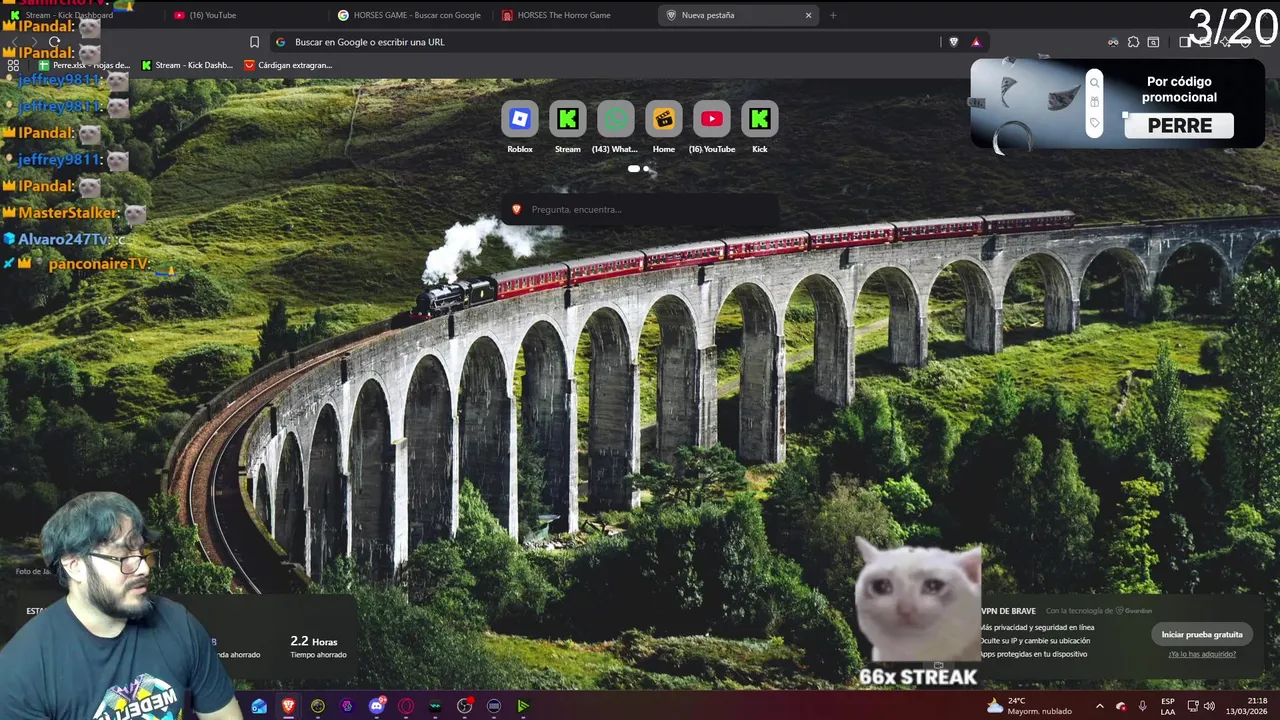Image resolution: width=1280 pixels, height=720 pixels.
Task: Click the green arrow taskbar icon
Action: pyautogui.click(x=523, y=706)
